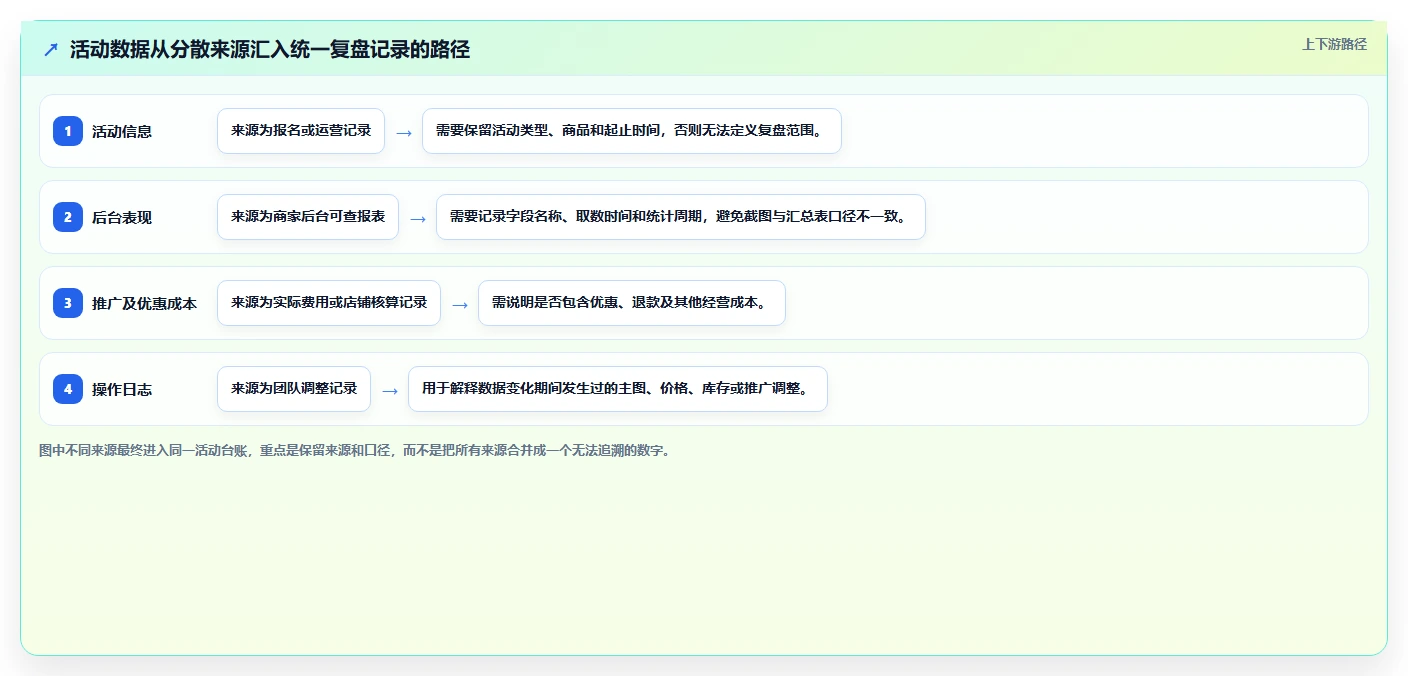Click the 来源为报名或运营记录 box

(x=301, y=131)
